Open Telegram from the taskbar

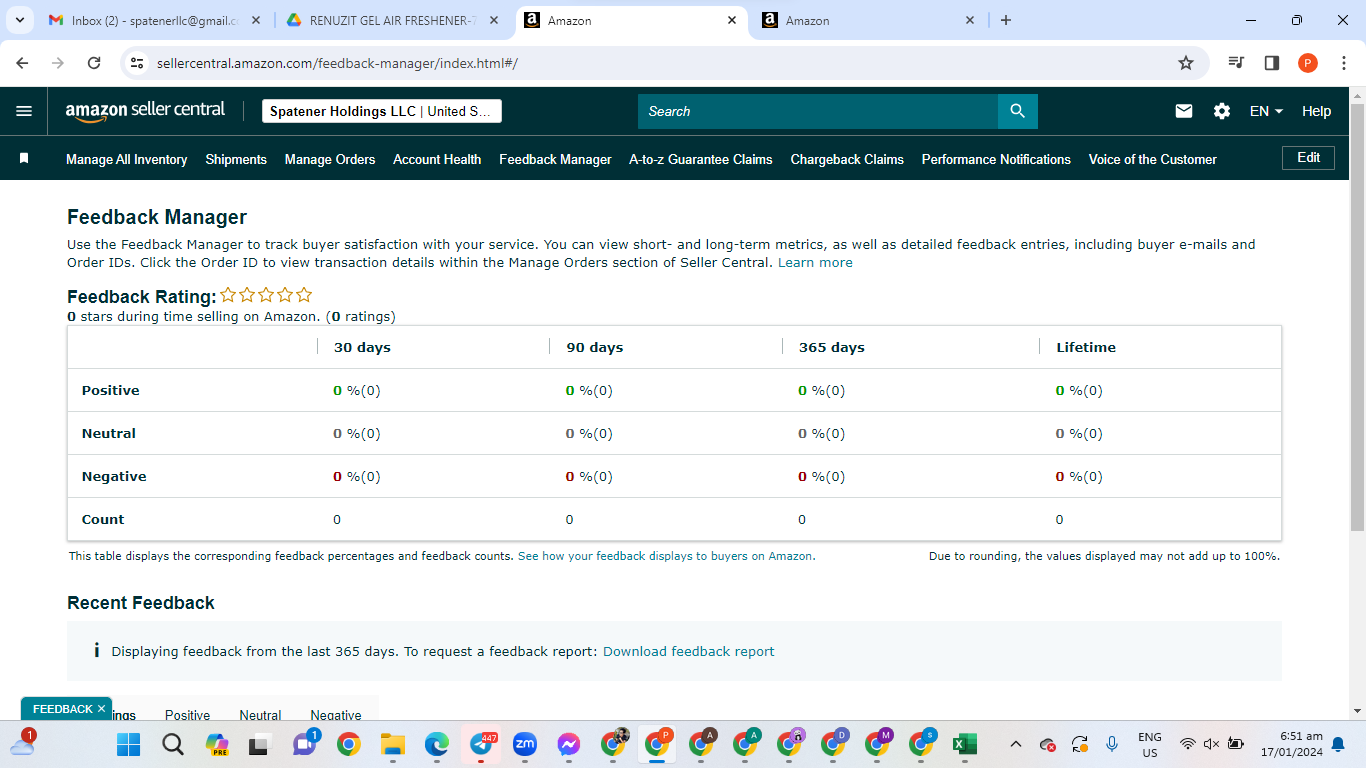(481, 744)
